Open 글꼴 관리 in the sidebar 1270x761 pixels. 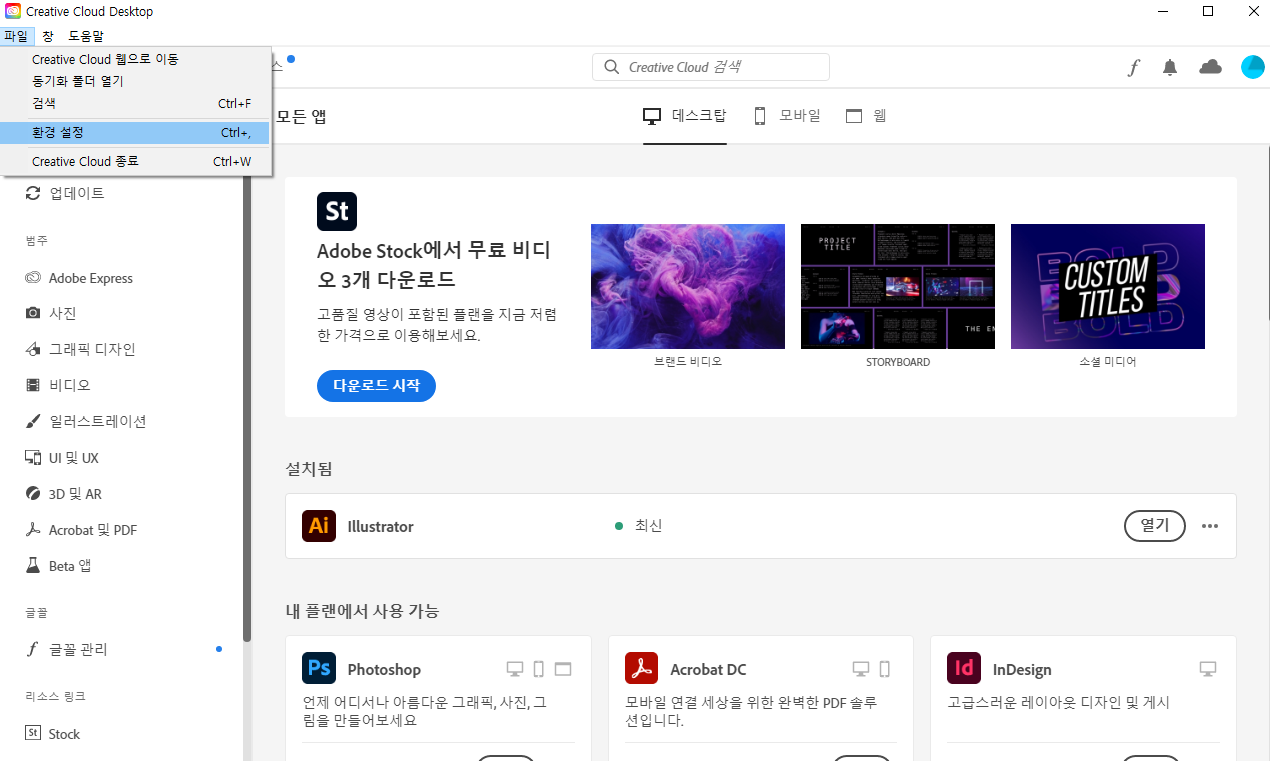tap(66, 649)
